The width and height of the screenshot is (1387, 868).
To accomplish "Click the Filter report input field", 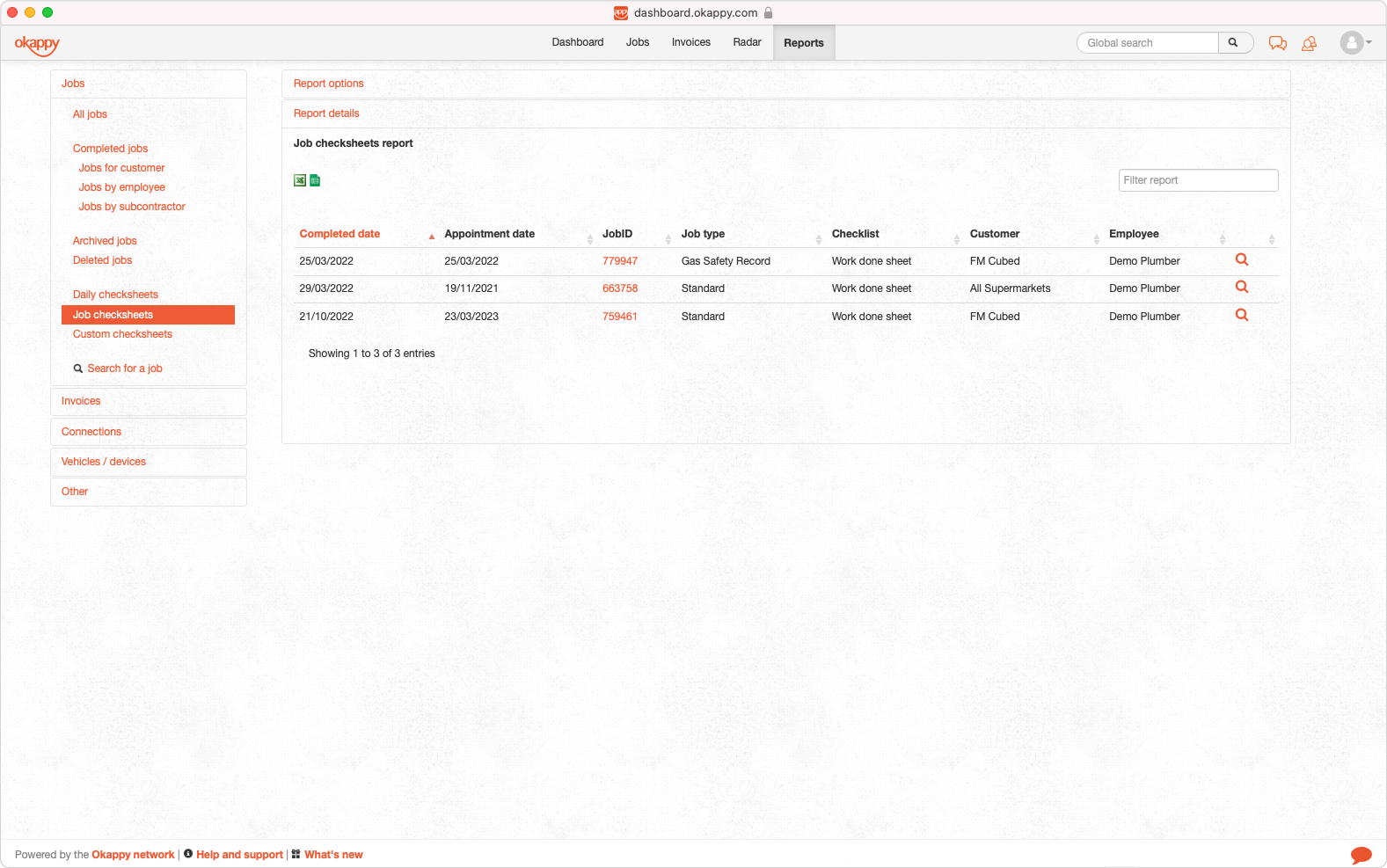I will click(1198, 180).
